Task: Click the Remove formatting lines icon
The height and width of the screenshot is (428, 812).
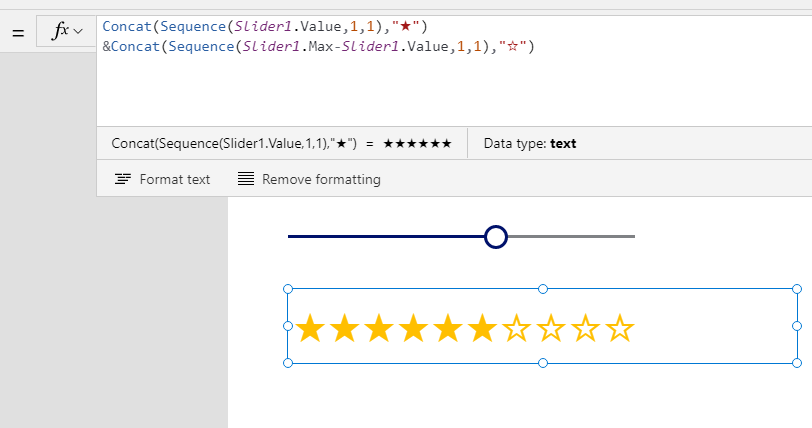Action: 246,179
